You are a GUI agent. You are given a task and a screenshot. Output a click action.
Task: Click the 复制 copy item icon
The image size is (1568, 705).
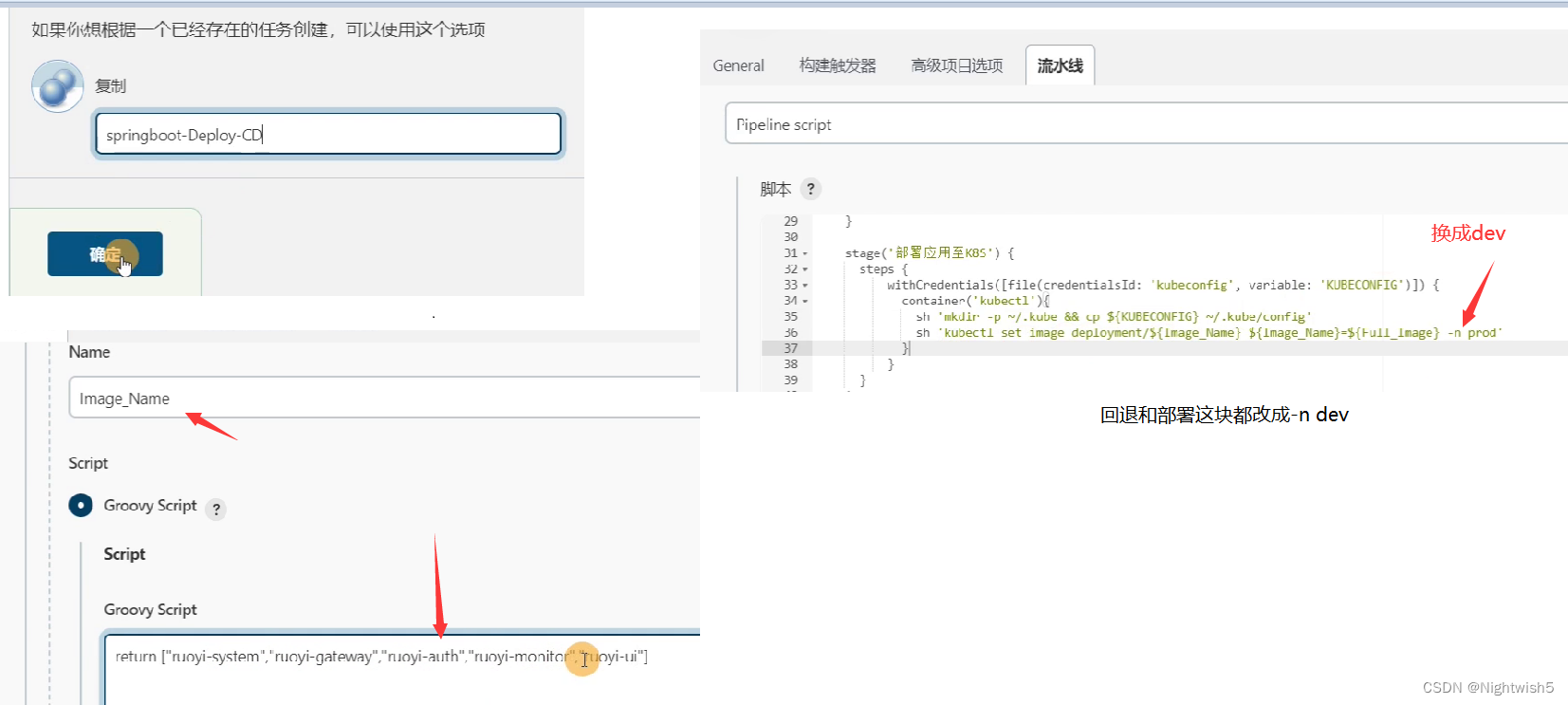point(58,86)
